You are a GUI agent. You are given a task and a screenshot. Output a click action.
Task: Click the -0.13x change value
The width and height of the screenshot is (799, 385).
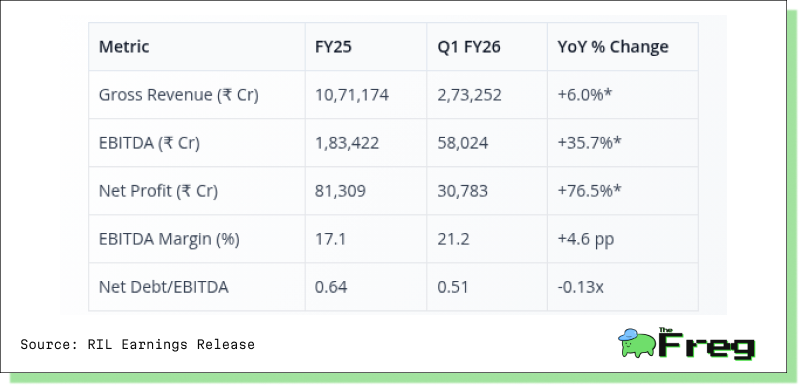pyautogui.click(x=580, y=287)
